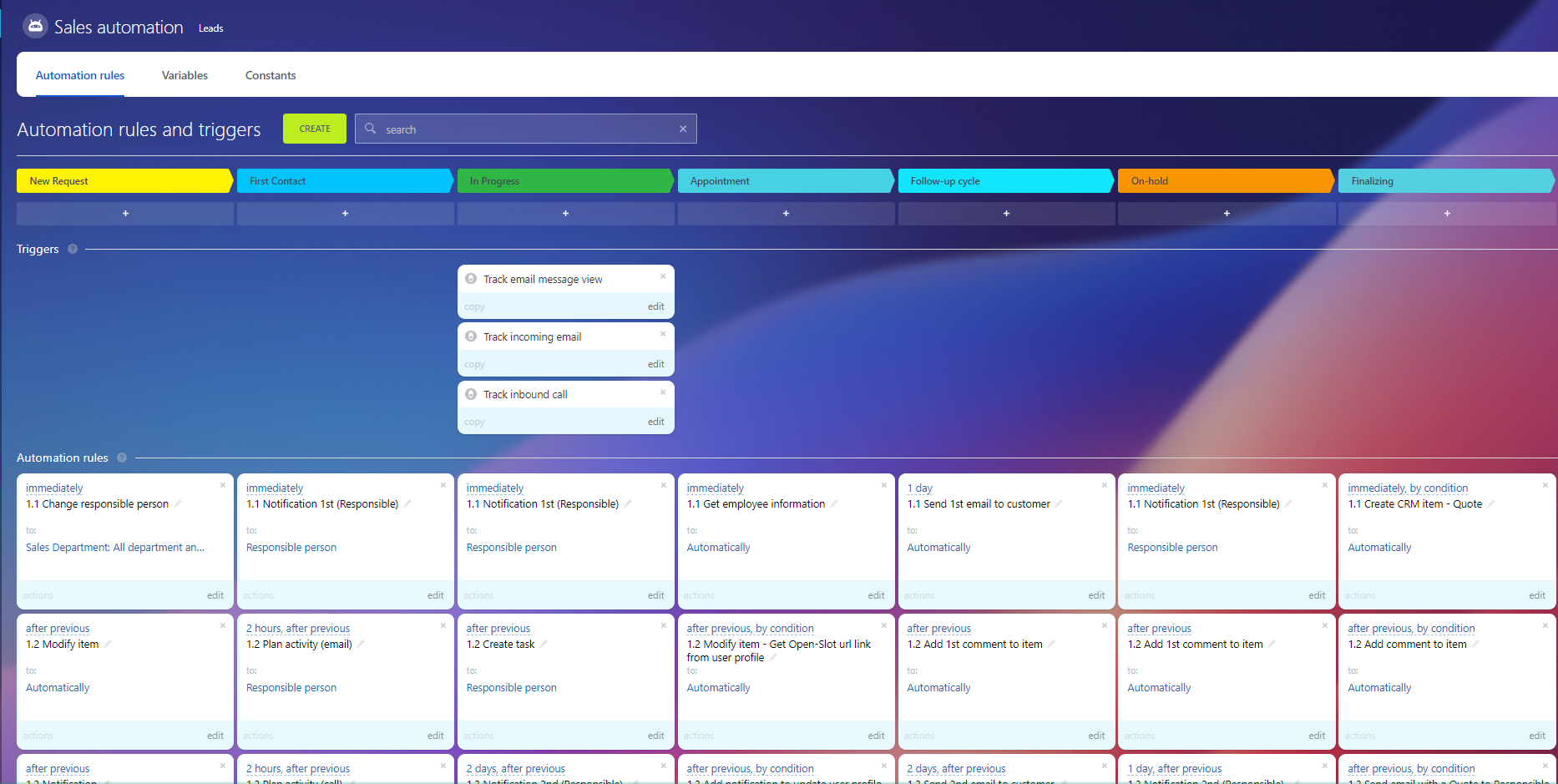Select the green In Progress stage header
Screen dimensions: 1558x784
coord(564,181)
